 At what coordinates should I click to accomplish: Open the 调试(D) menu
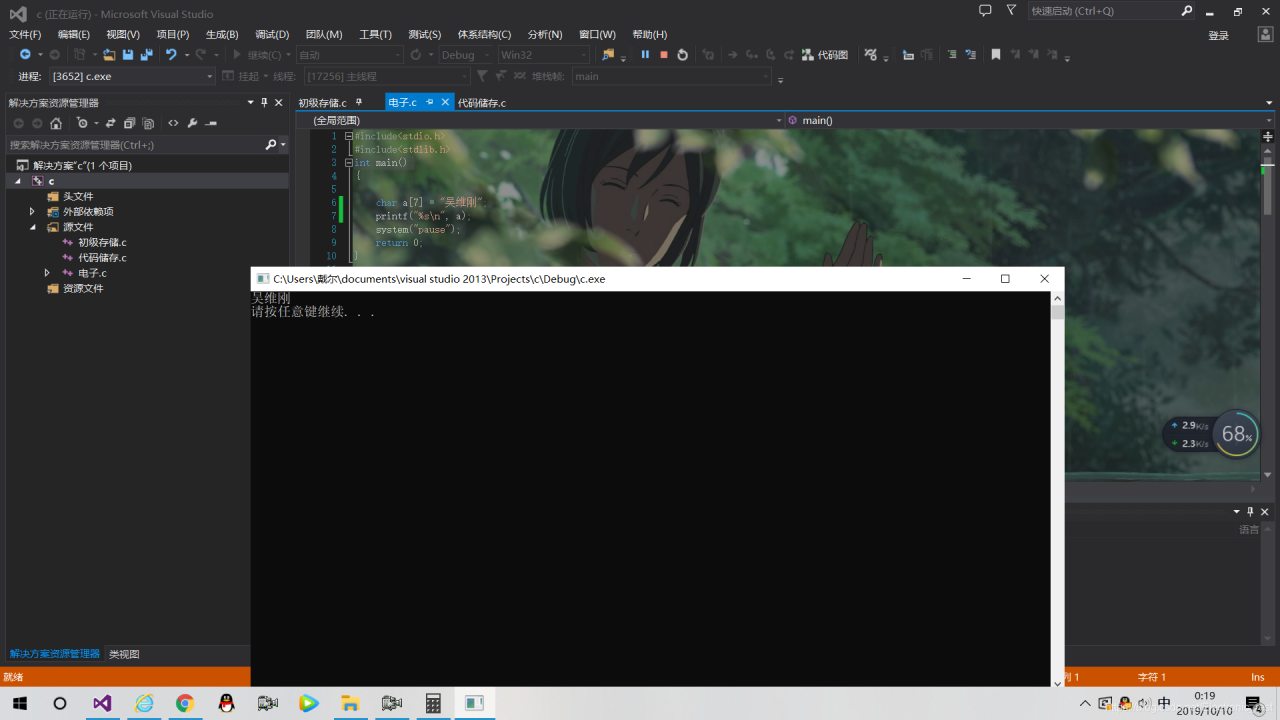tap(272, 34)
